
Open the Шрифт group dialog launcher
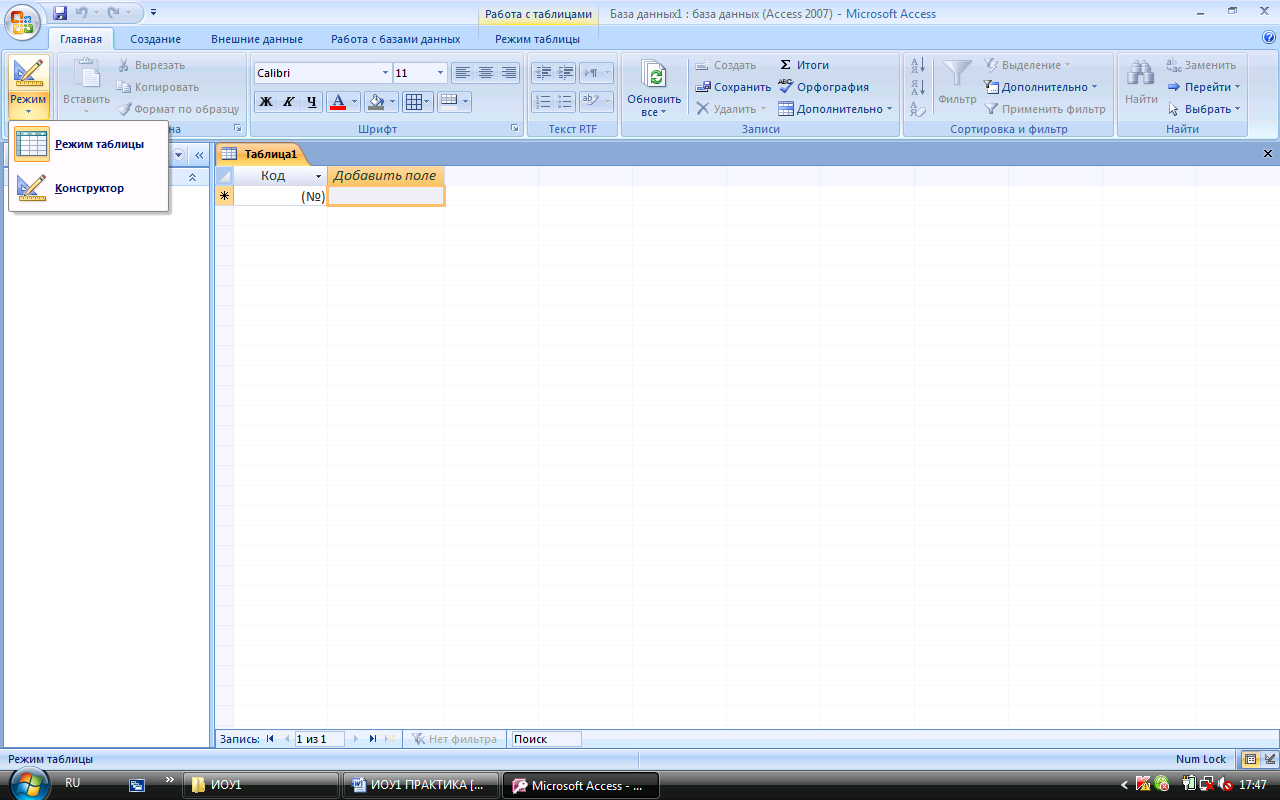click(x=514, y=129)
